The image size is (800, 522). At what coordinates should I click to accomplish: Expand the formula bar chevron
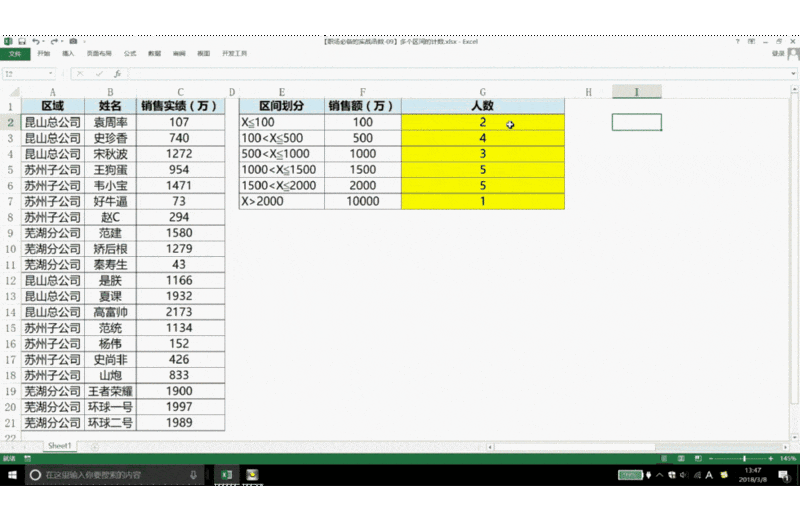click(x=791, y=74)
